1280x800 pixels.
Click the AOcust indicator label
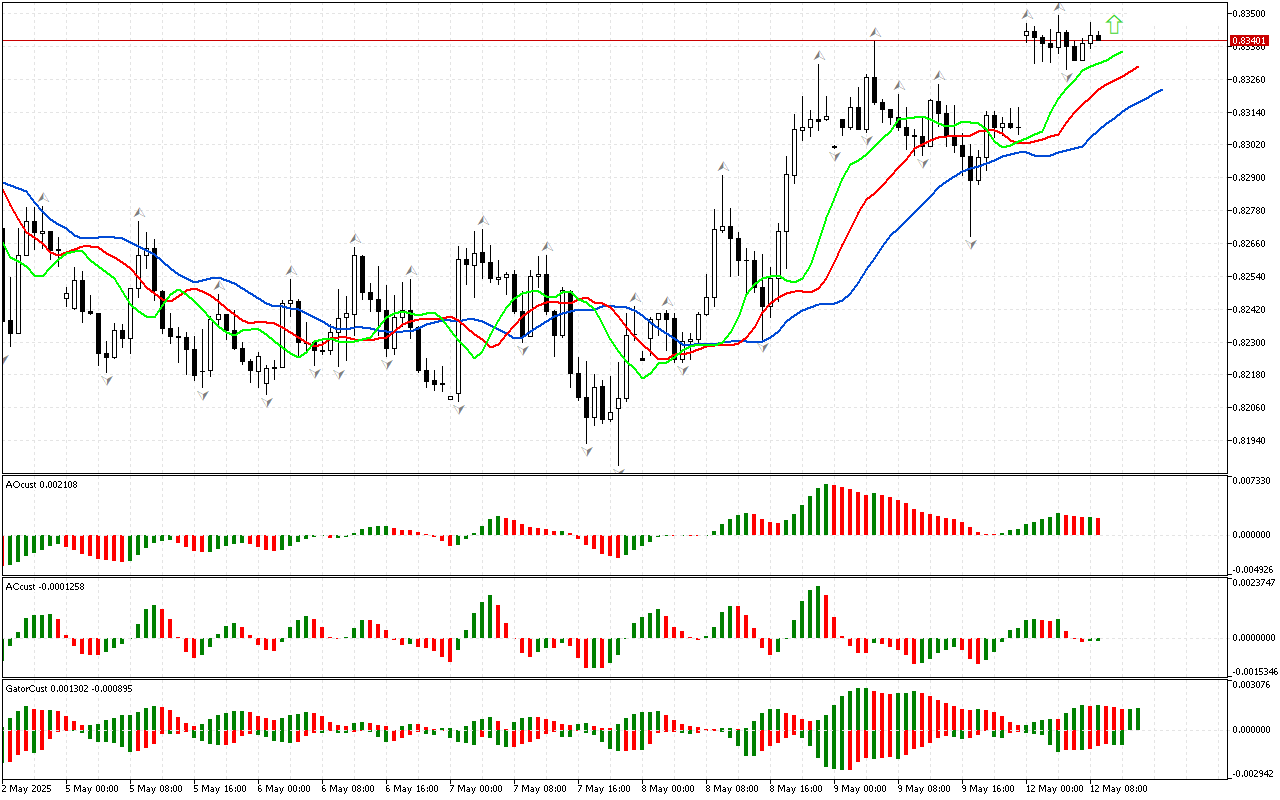(41, 484)
